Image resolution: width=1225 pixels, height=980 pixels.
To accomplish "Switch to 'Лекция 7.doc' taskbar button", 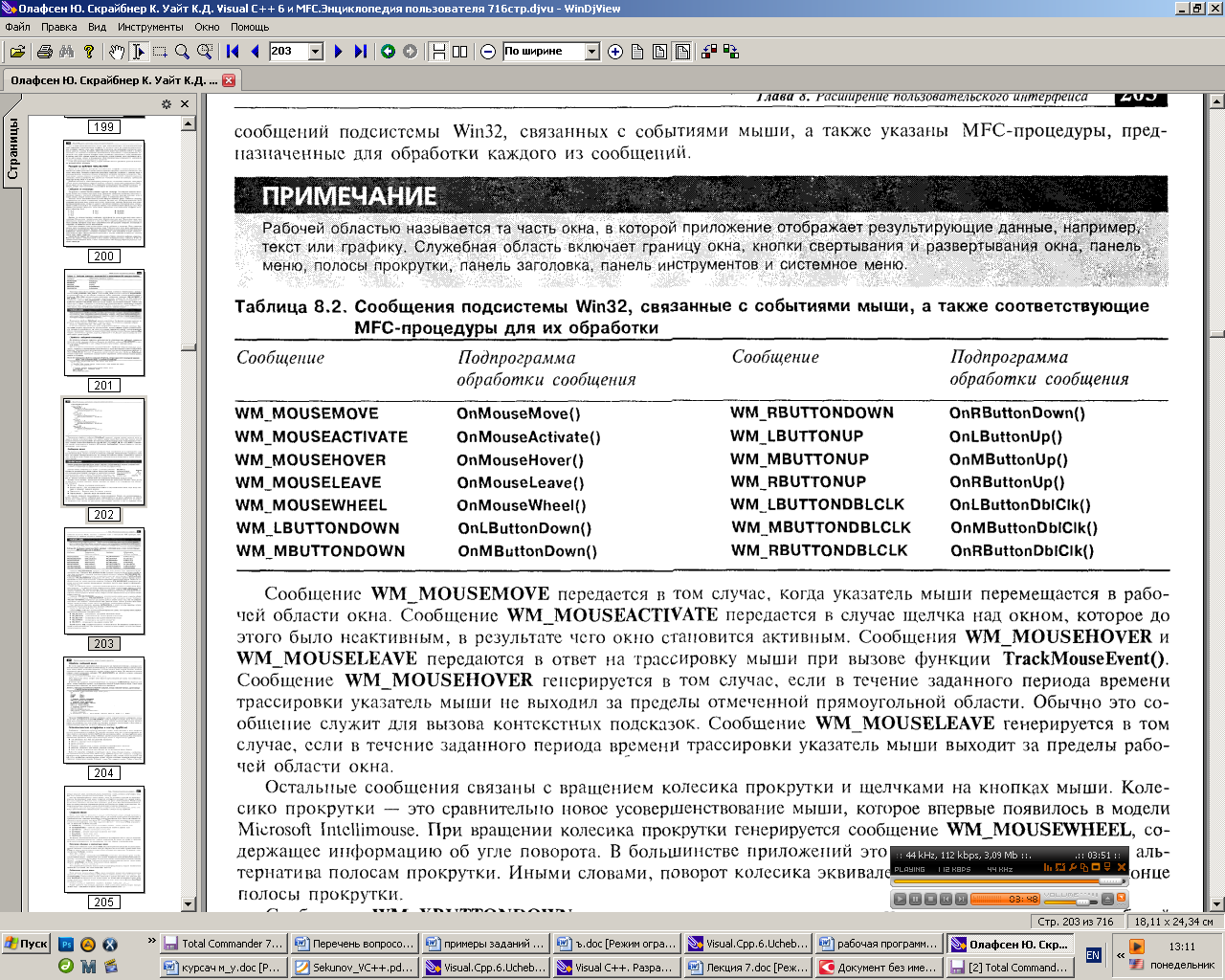I will [x=748, y=968].
